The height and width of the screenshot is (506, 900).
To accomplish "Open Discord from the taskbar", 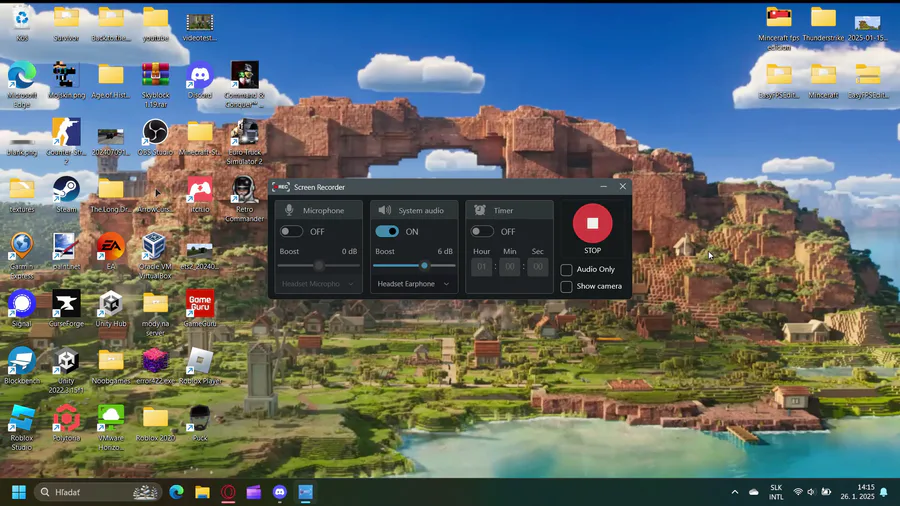I will point(280,492).
